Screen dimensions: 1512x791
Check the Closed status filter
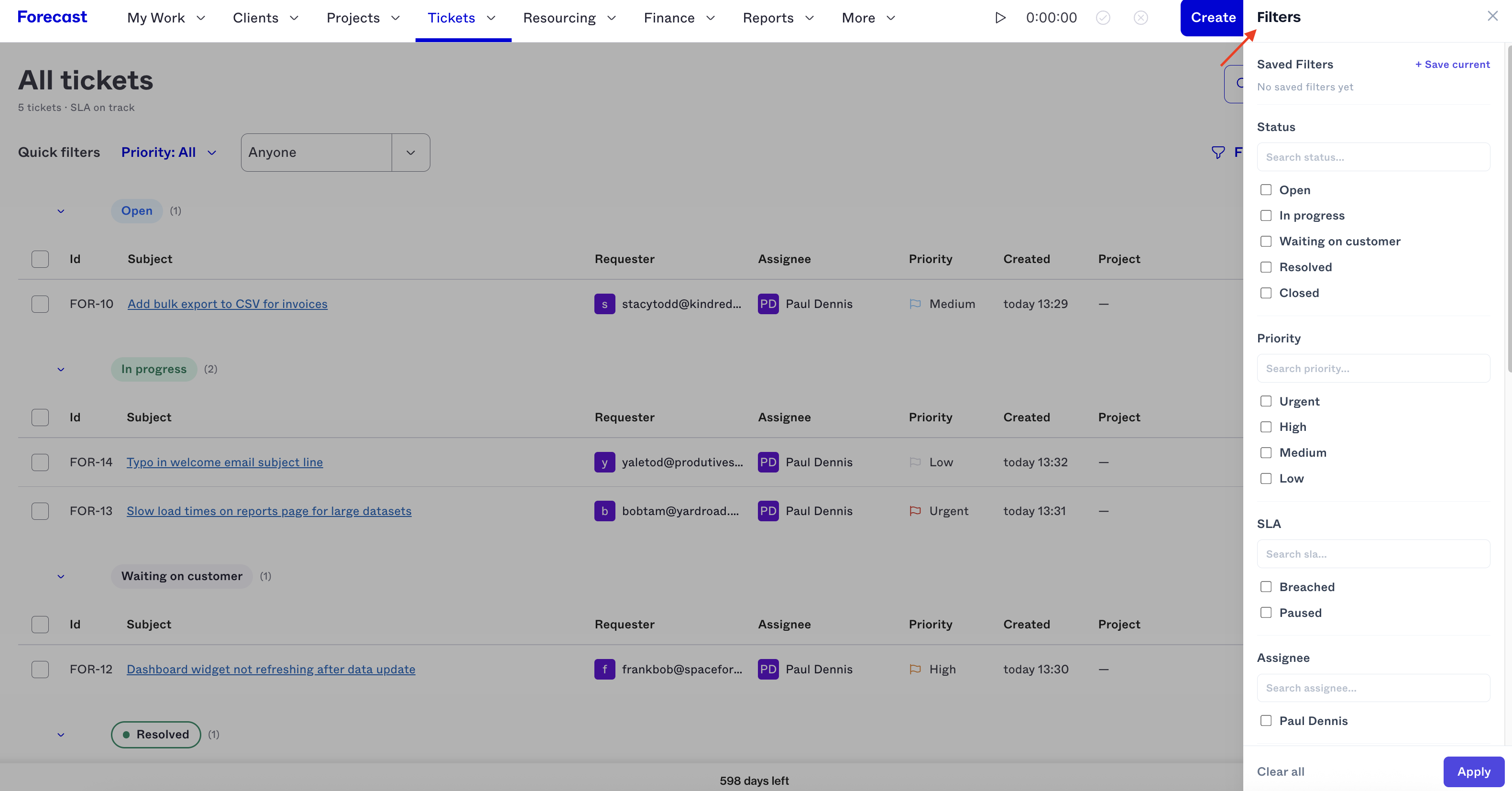[1265, 293]
